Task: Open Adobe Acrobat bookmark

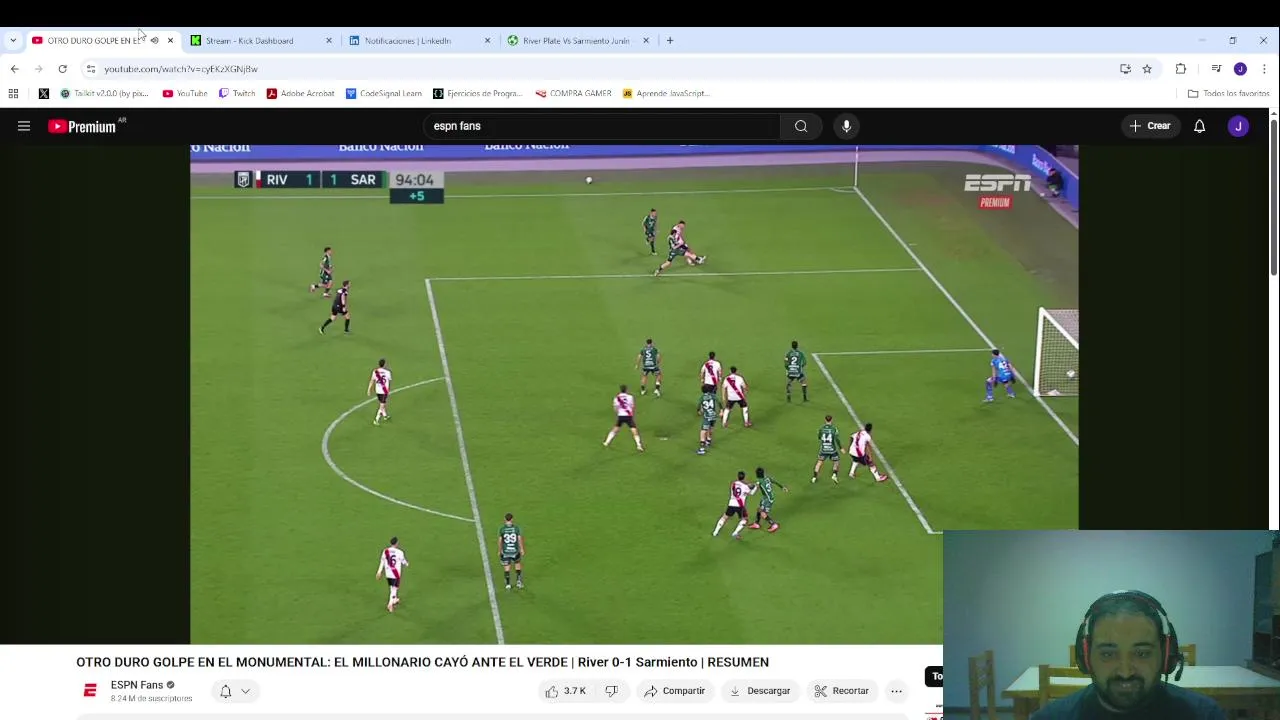Action: pos(300,93)
